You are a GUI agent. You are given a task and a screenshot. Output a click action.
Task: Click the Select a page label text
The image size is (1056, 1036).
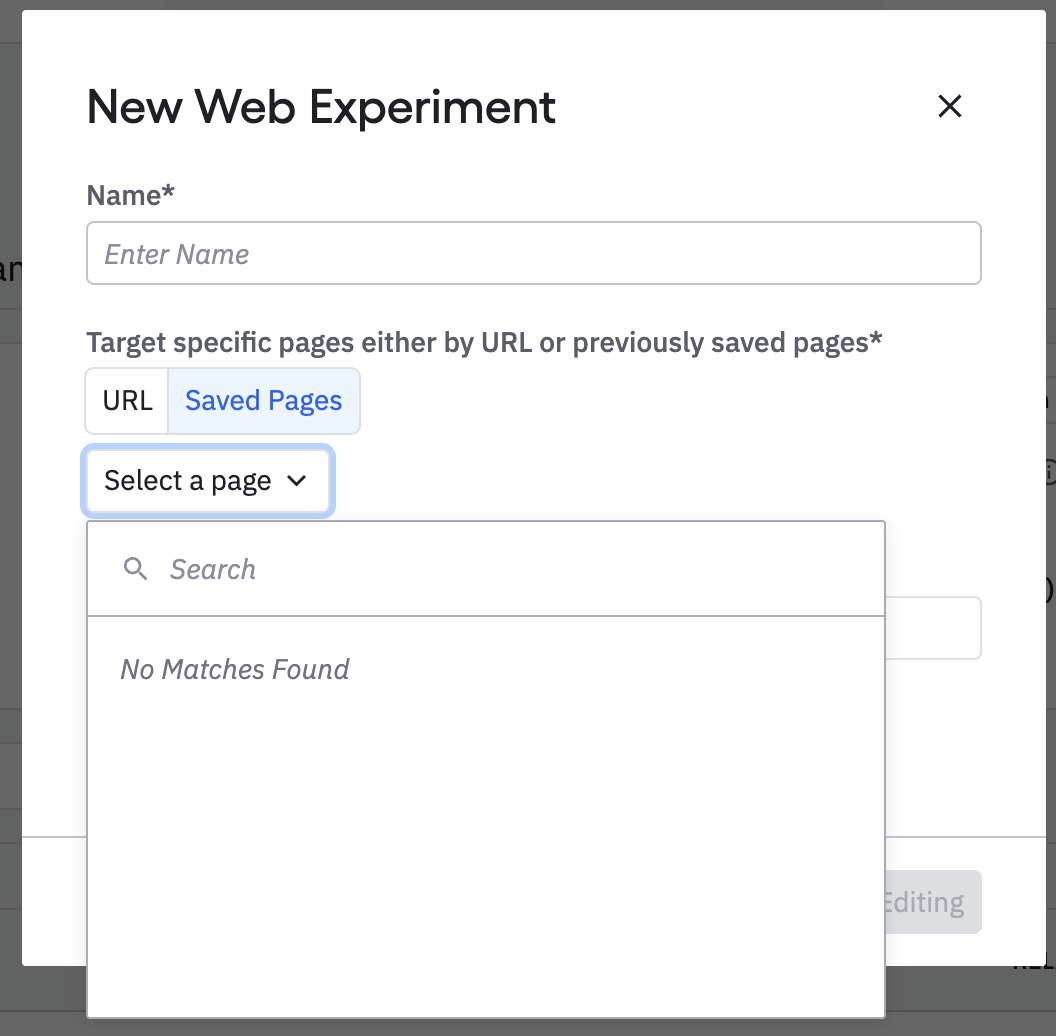[x=187, y=481]
